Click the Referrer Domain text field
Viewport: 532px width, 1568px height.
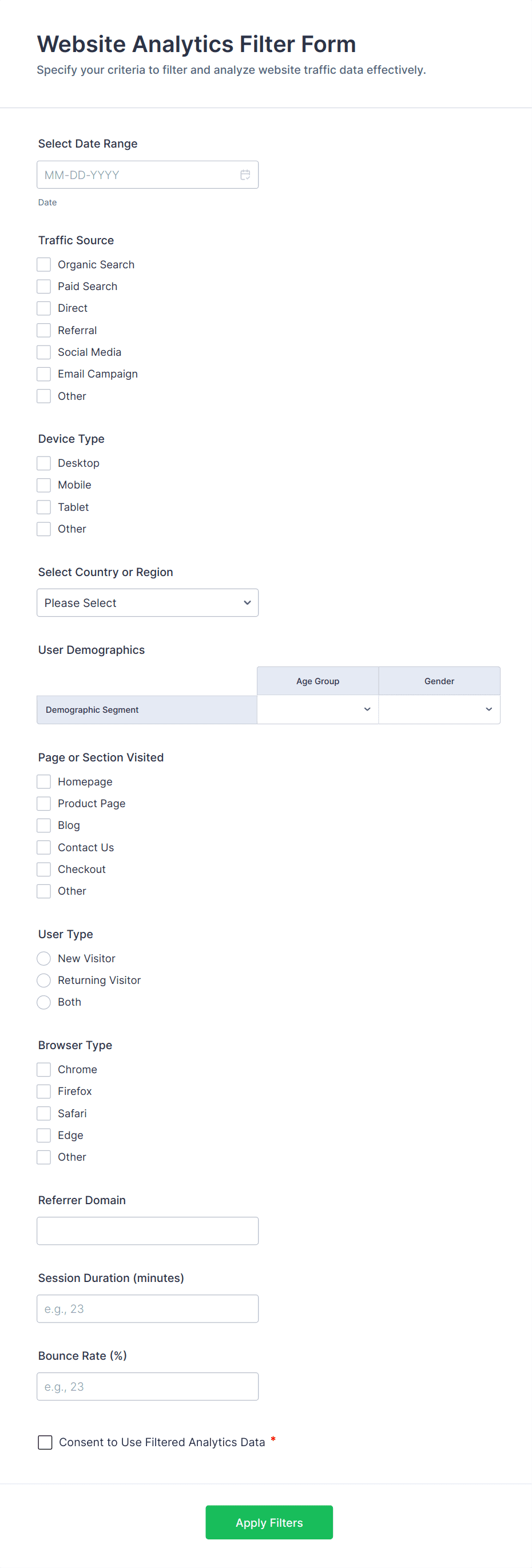(x=148, y=1231)
